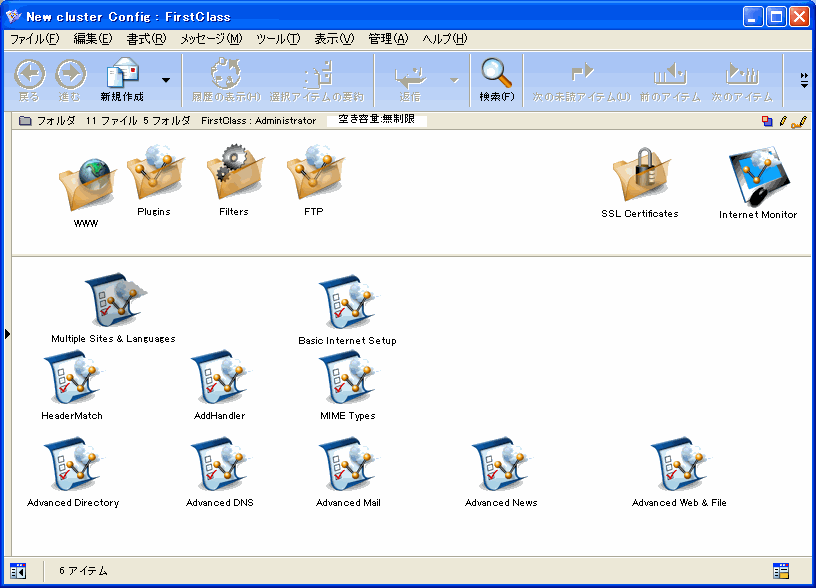Expand the 新規作成 dropdown arrow
Viewport: 816px width, 588px height.
tap(166, 80)
